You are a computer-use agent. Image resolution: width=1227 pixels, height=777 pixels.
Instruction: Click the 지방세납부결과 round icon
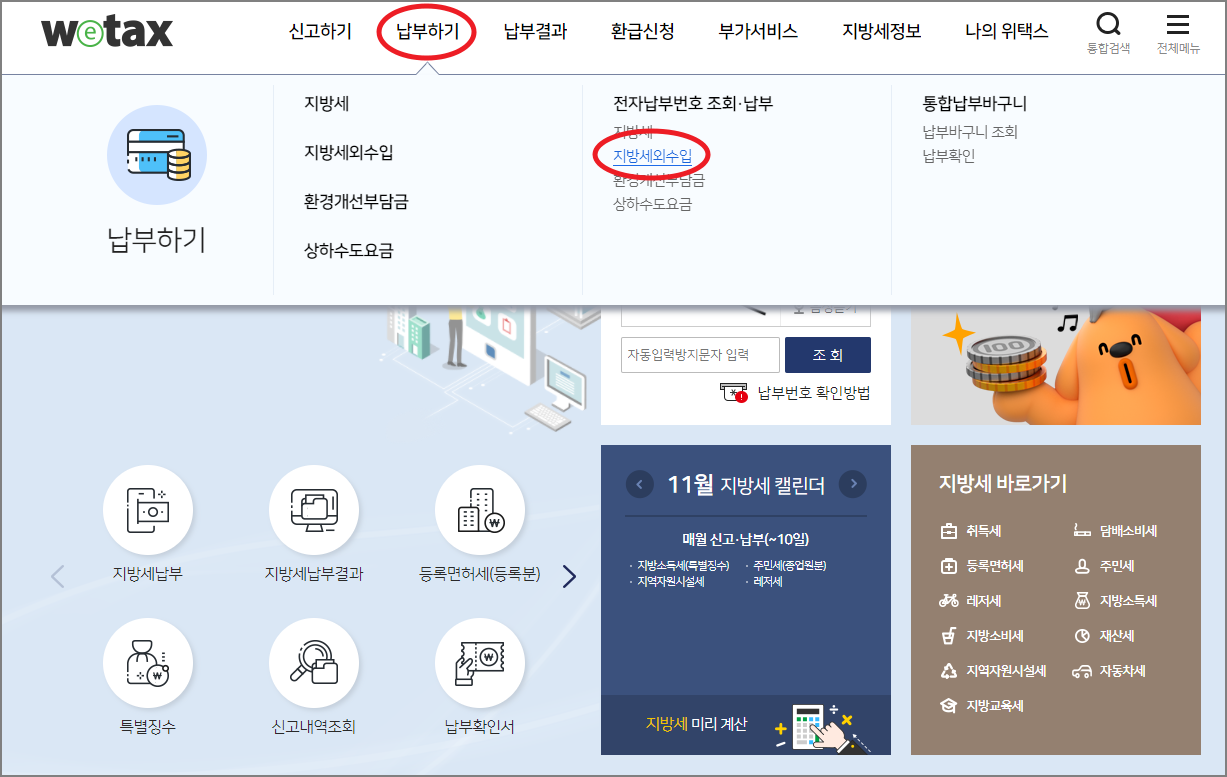pyautogui.click(x=314, y=511)
